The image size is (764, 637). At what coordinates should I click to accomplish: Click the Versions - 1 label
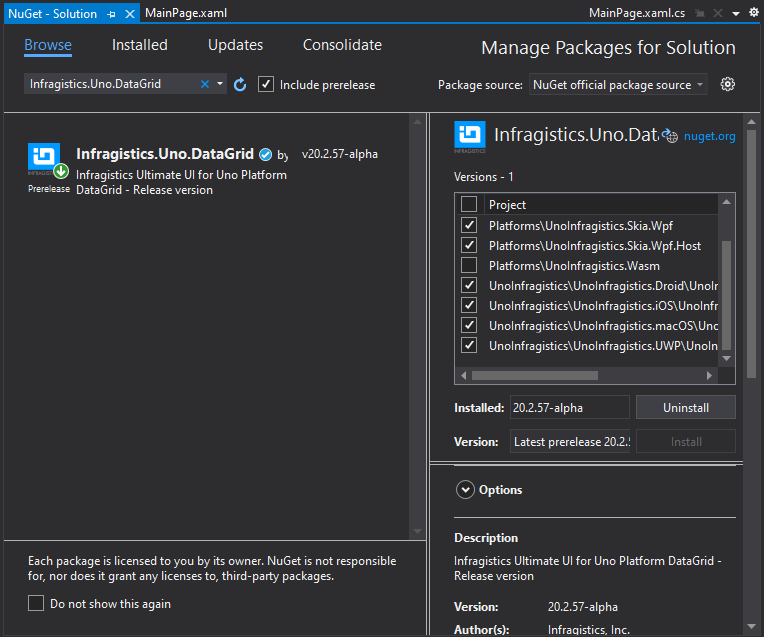pyautogui.click(x=483, y=177)
